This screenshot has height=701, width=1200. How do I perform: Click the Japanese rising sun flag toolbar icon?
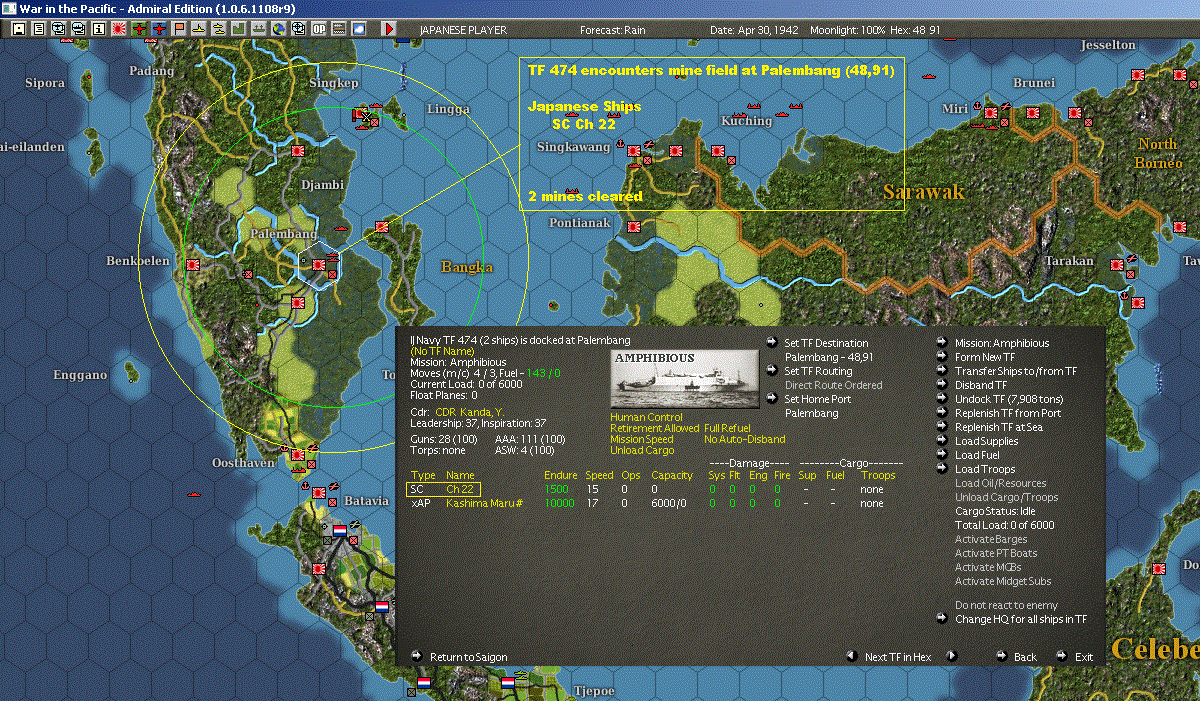[118, 29]
